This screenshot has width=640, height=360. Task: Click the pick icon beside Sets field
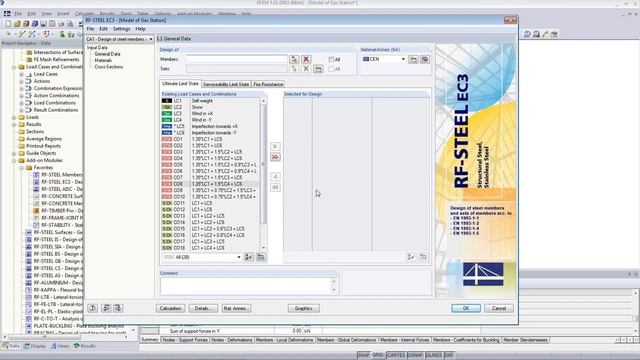[x=294, y=69]
